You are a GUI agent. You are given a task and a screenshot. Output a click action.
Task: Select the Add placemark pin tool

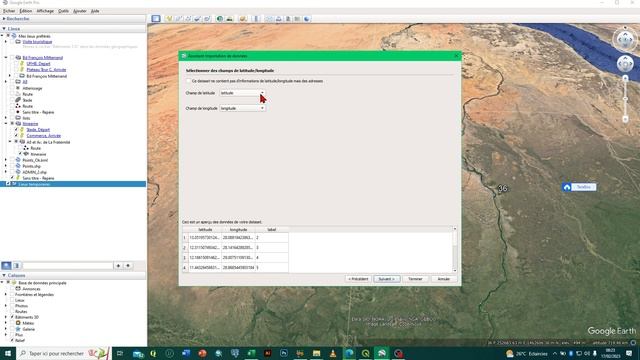pyautogui.click(x=169, y=19)
